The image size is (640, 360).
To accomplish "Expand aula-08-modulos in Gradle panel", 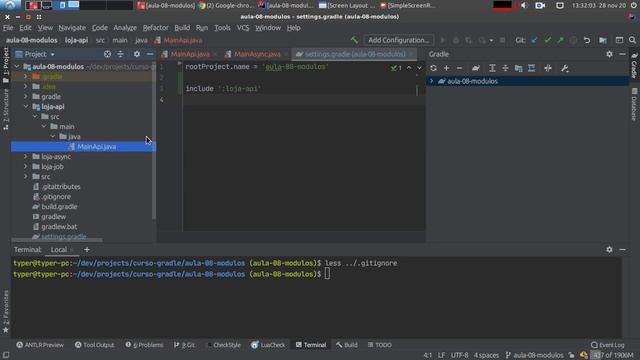I will (431, 81).
